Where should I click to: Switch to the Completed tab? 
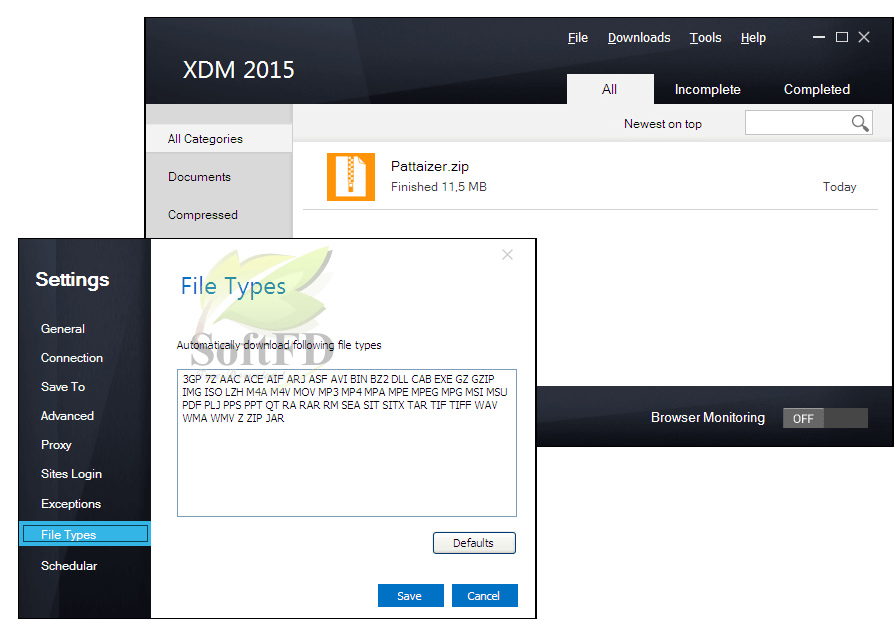[x=817, y=89]
